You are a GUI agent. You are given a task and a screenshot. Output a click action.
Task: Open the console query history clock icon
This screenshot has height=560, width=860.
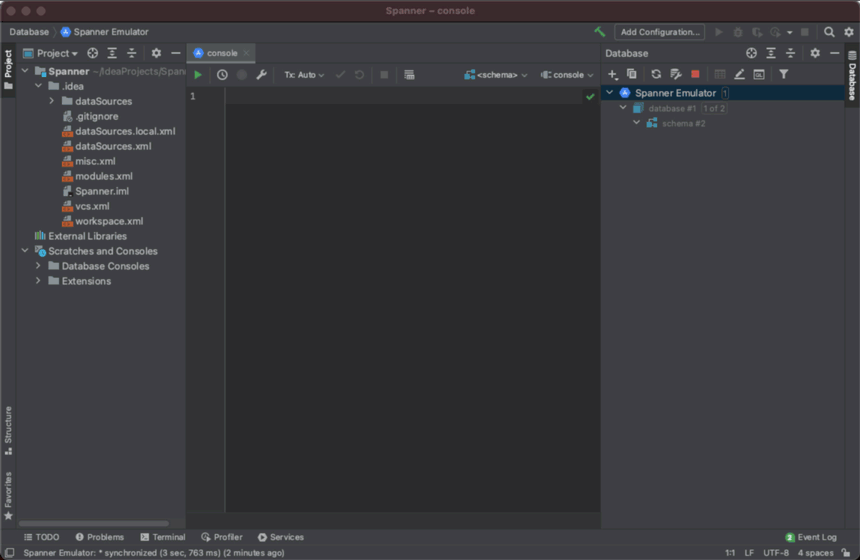click(x=222, y=75)
